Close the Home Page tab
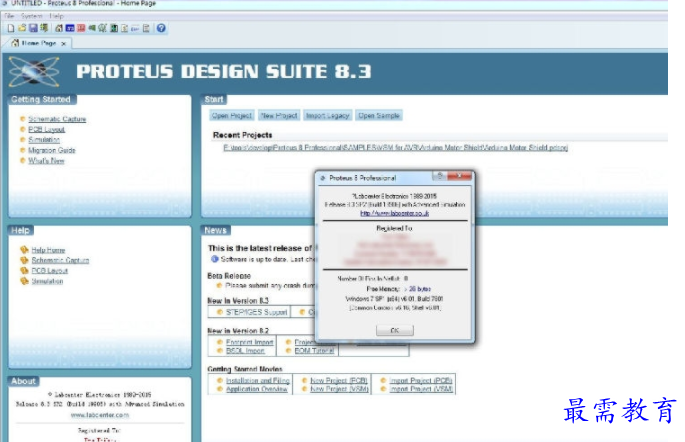 point(63,44)
